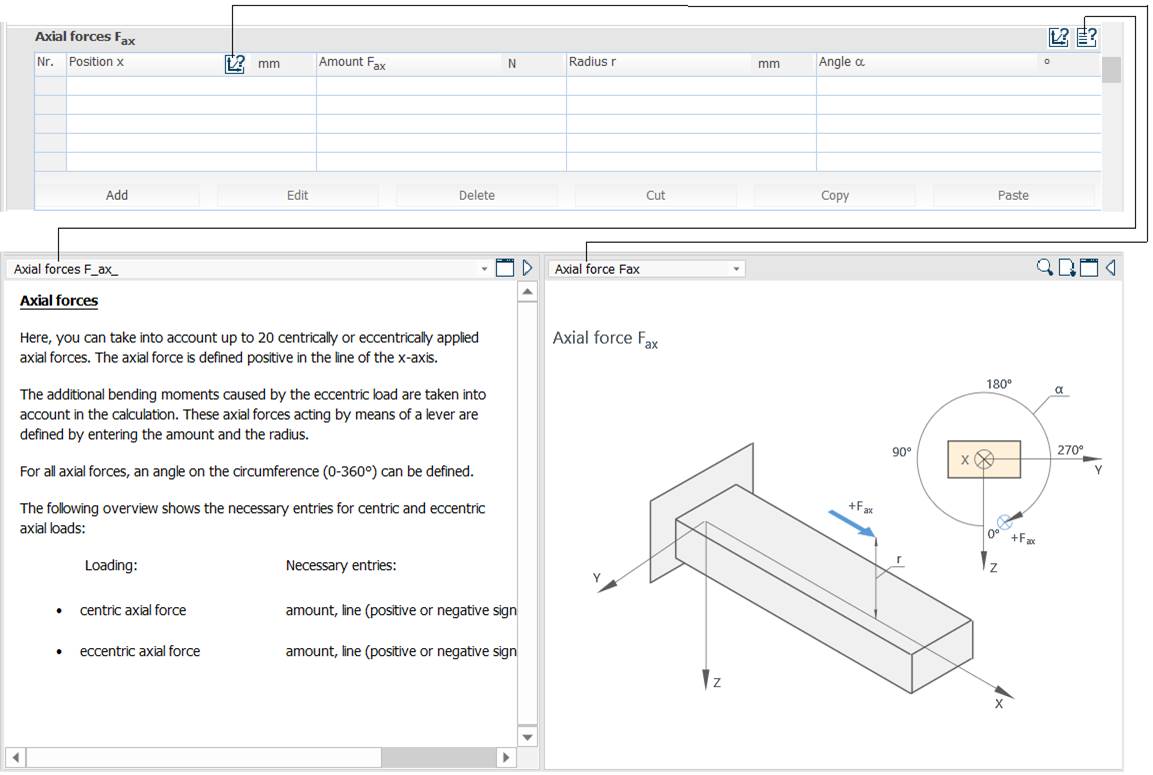Click 'Nr.' column header
This screenshot has height=775, width=1153.
(x=50, y=64)
